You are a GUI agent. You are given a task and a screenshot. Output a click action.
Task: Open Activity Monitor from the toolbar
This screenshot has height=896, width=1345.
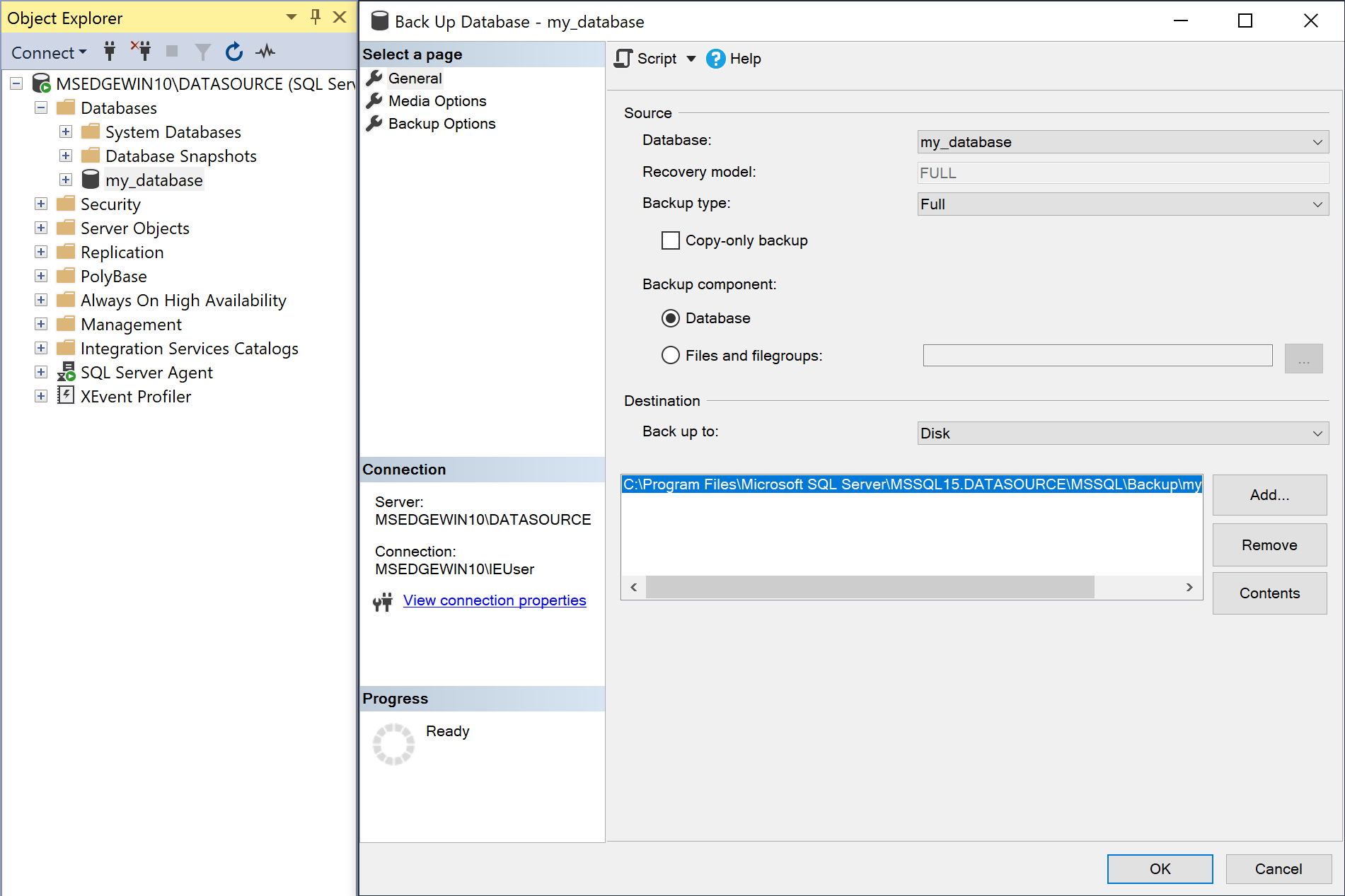click(x=265, y=51)
